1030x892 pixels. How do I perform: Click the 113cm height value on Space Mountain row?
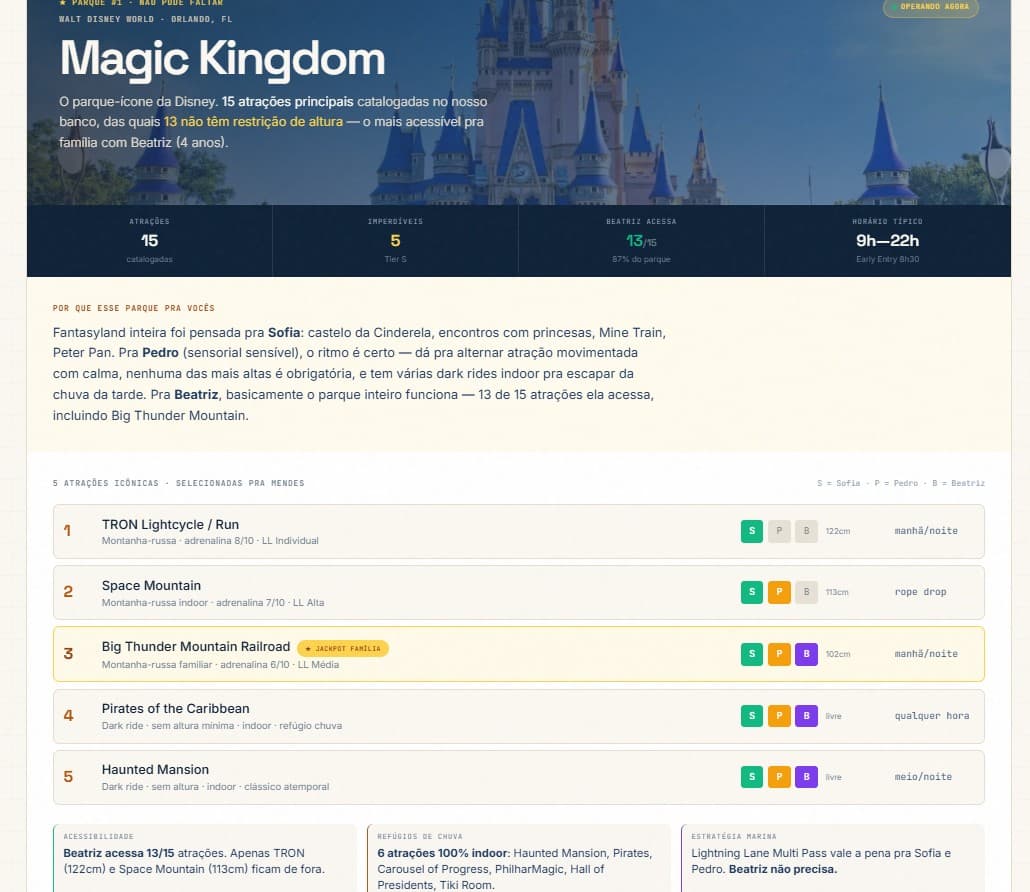tap(837, 592)
